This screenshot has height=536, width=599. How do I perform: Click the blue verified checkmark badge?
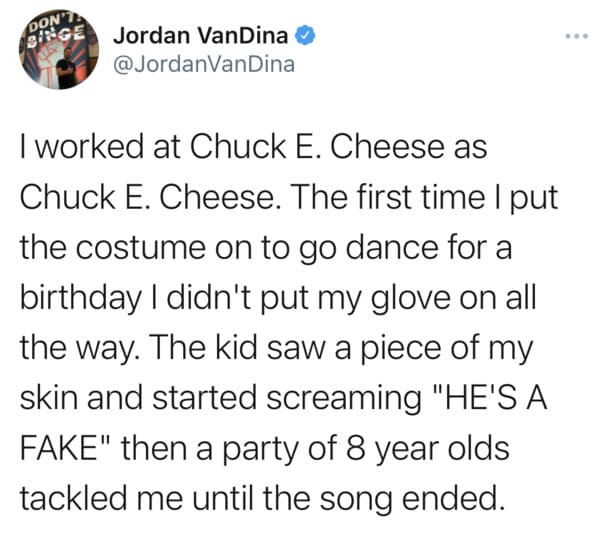click(x=304, y=36)
